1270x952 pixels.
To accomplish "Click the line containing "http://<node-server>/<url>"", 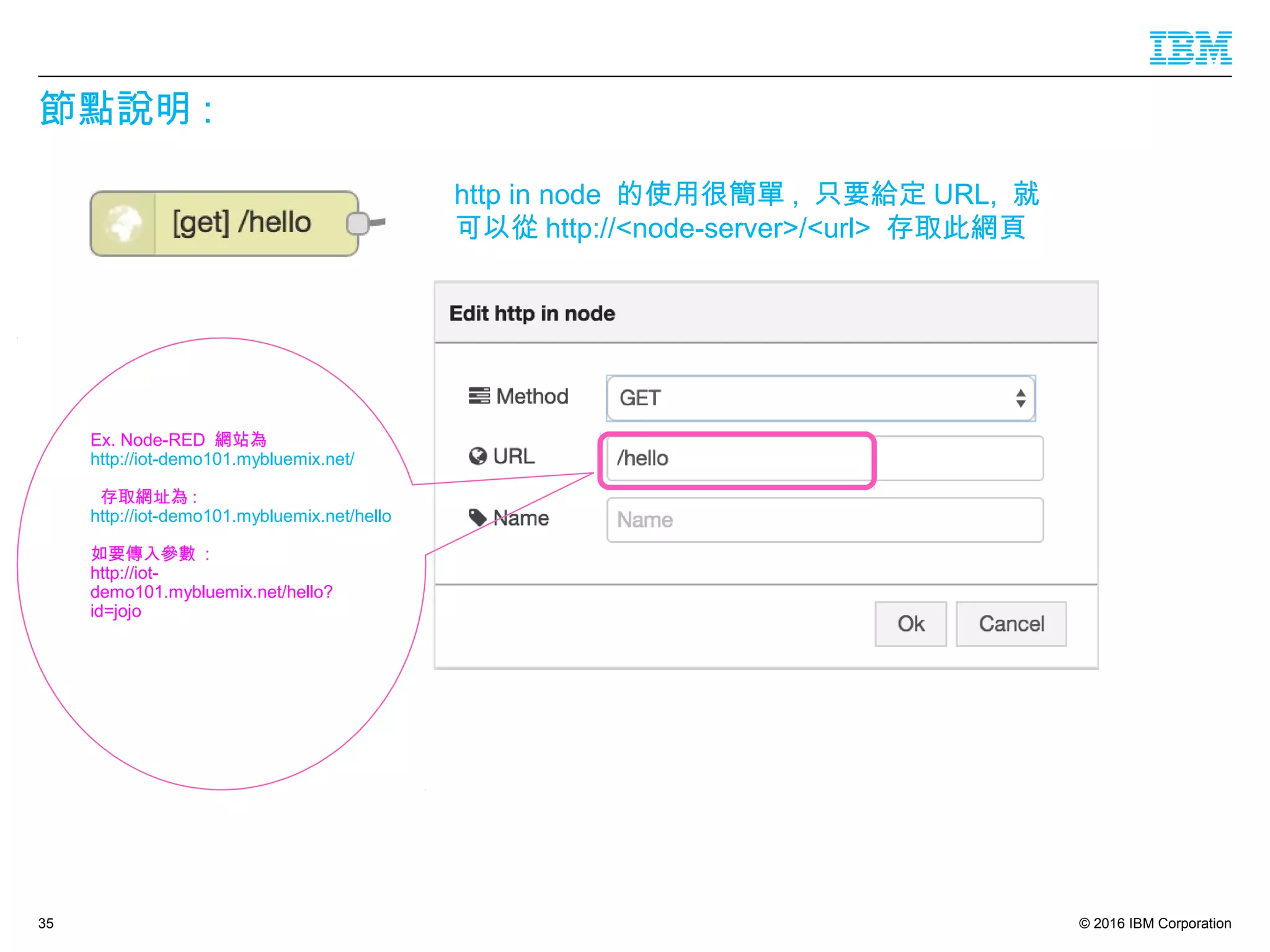I will click(740, 228).
